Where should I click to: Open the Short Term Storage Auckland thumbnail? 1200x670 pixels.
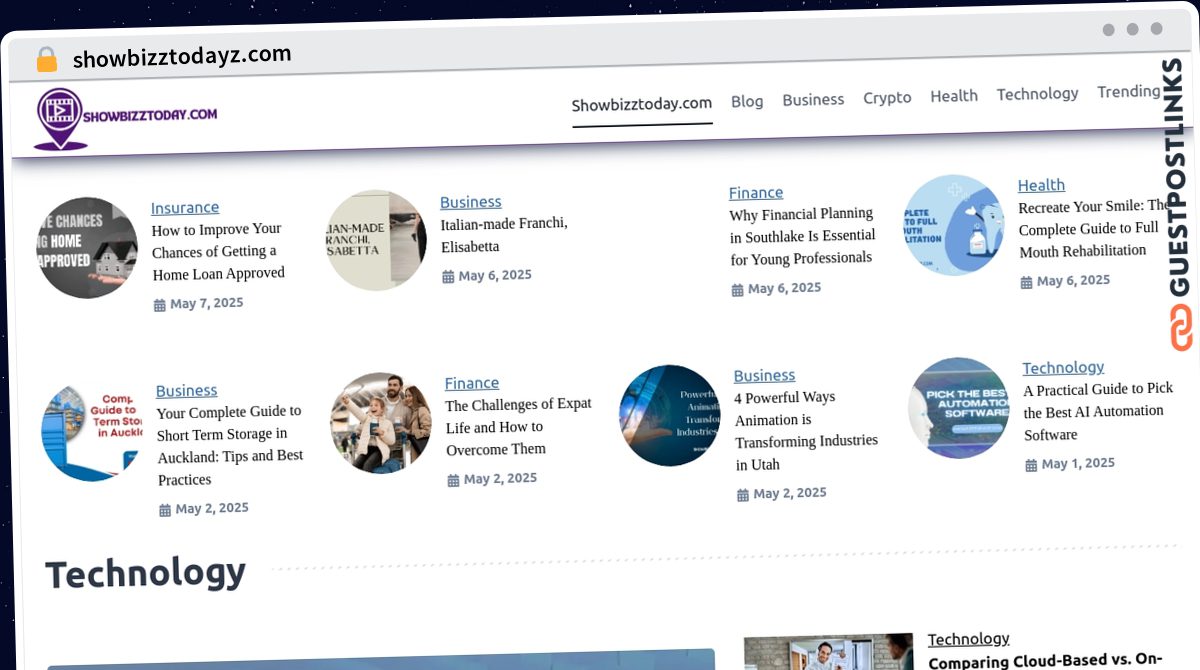coord(92,432)
